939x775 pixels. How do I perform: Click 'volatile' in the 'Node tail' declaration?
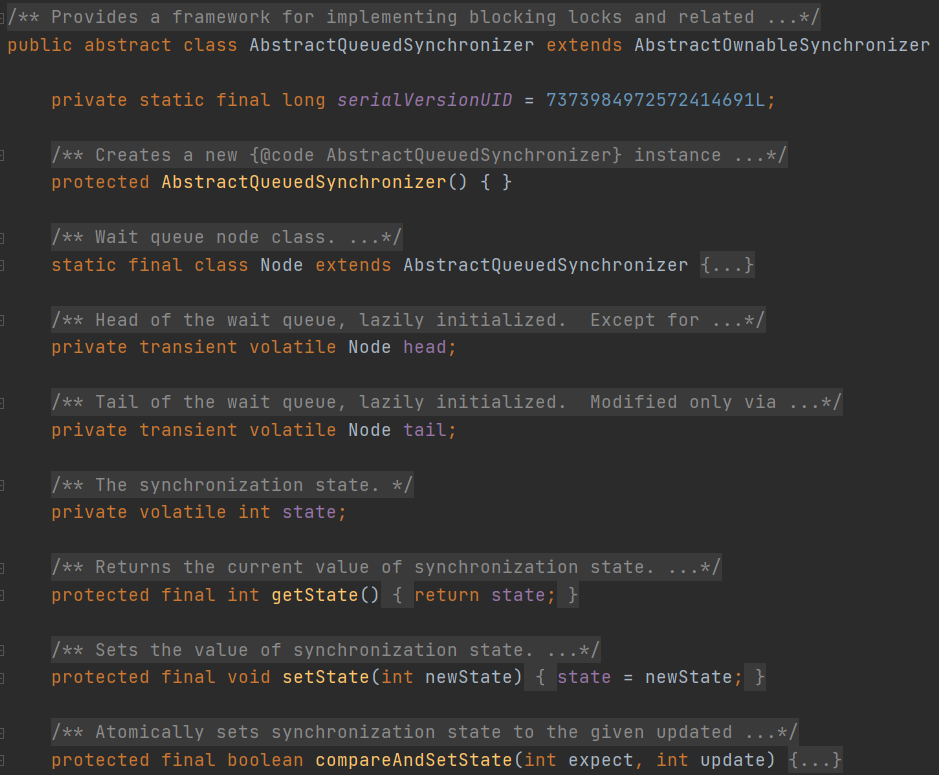(x=293, y=430)
